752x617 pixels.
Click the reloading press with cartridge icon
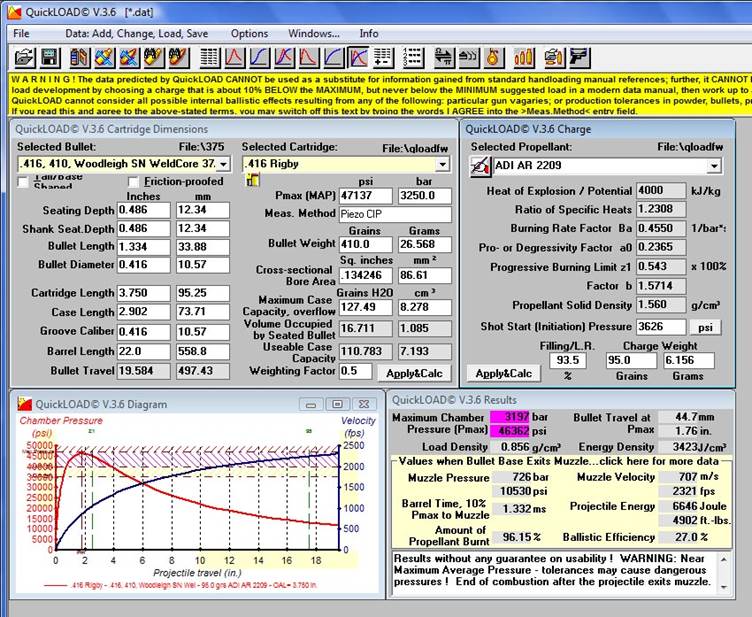click(x=554, y=58)
